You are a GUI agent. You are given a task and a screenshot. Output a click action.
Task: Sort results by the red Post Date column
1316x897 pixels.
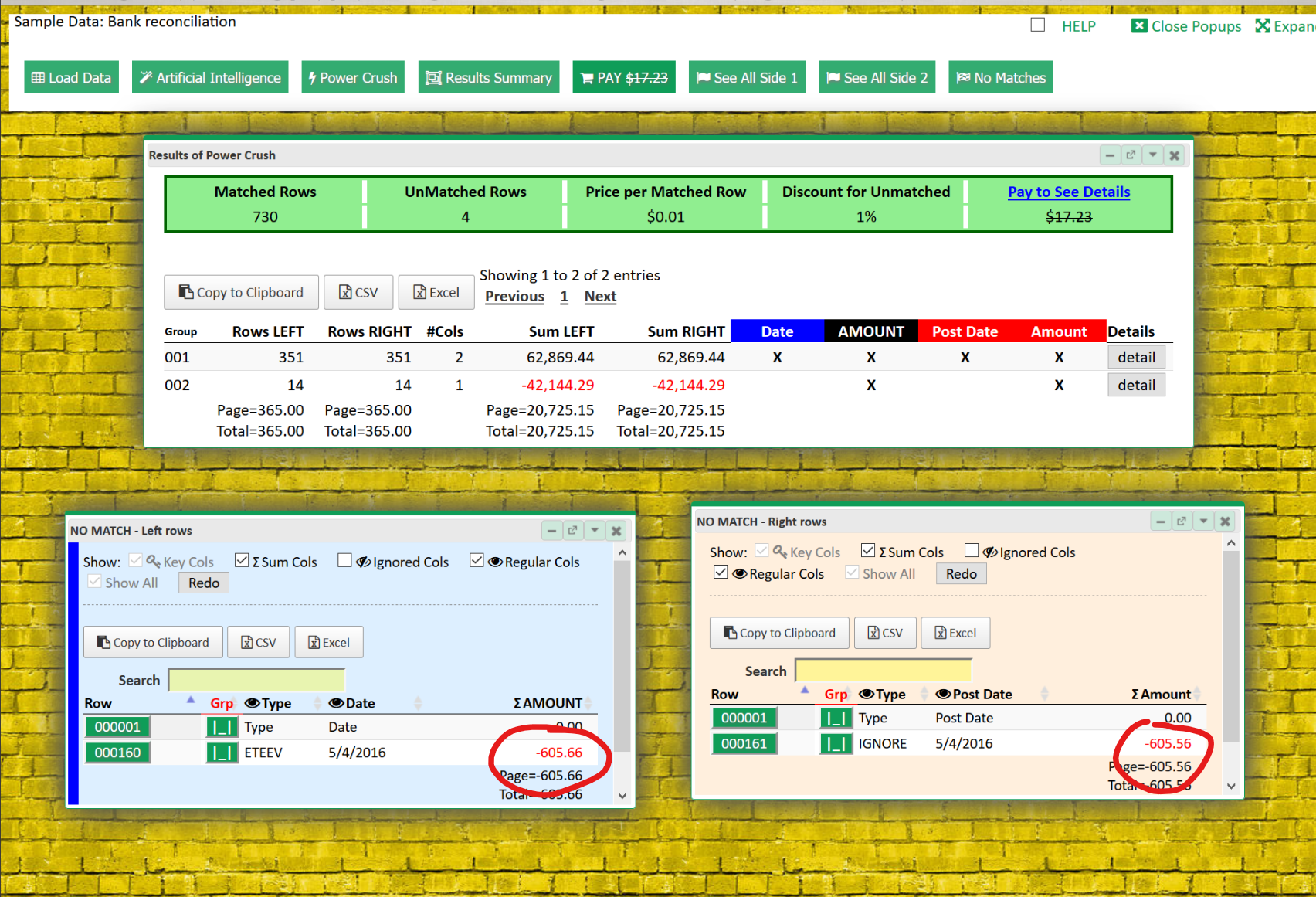(x=965, y=331)
